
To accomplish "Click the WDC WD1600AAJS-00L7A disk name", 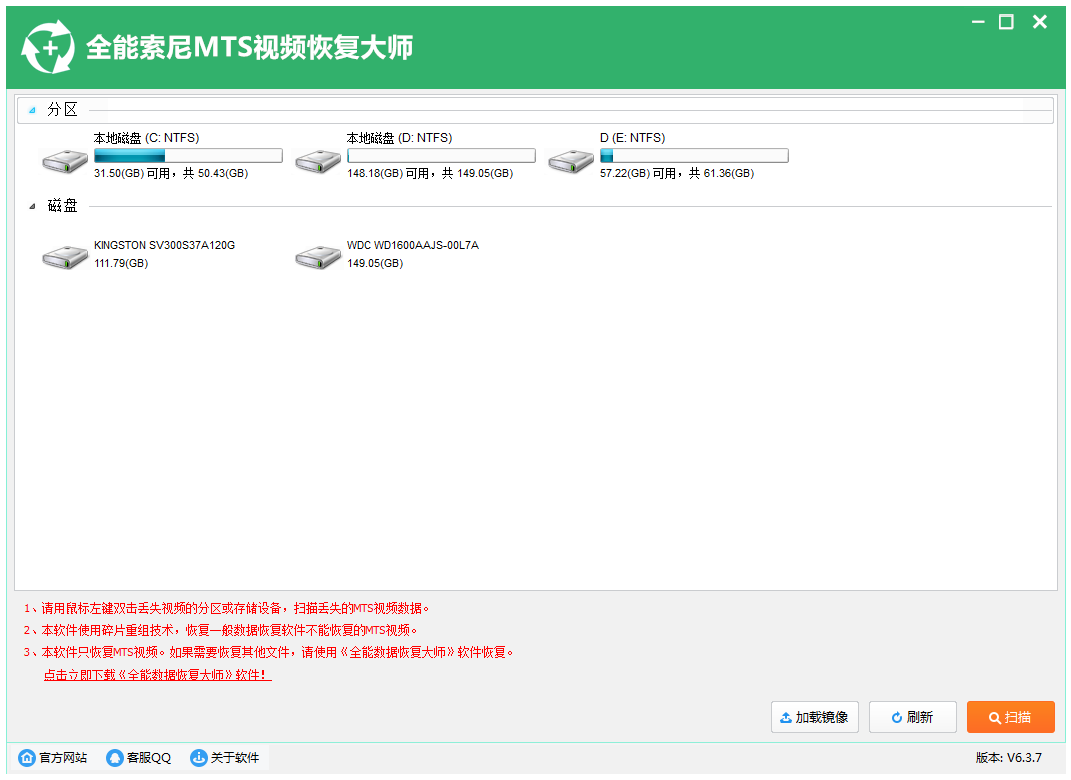I will click(x=412, y=245).
